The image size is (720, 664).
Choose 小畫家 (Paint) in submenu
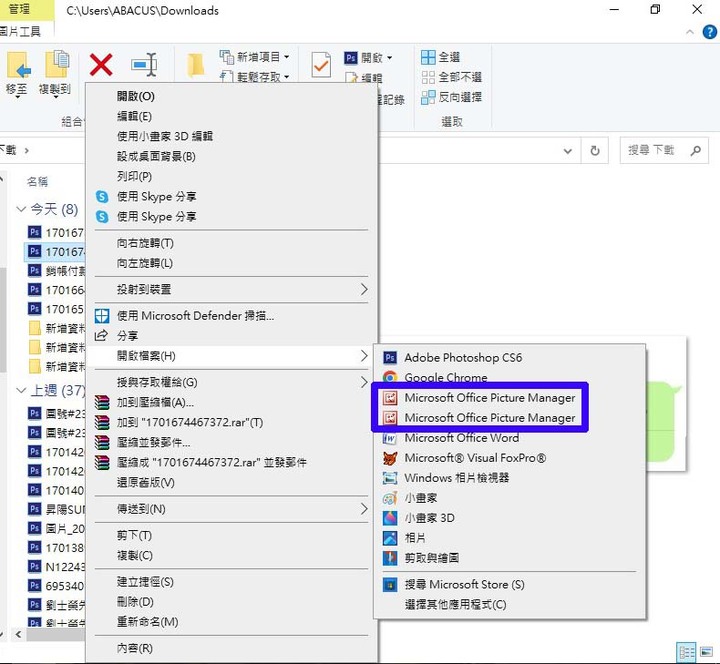click(x=510, y=498)
